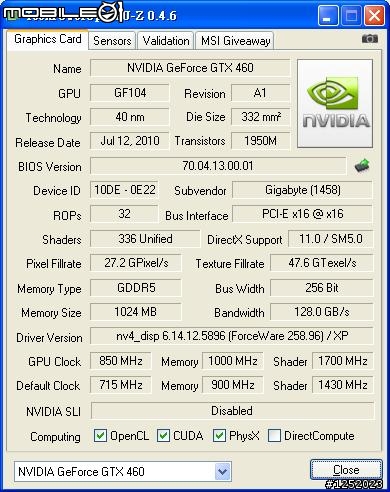Open the Validation tab

point(166,41)
